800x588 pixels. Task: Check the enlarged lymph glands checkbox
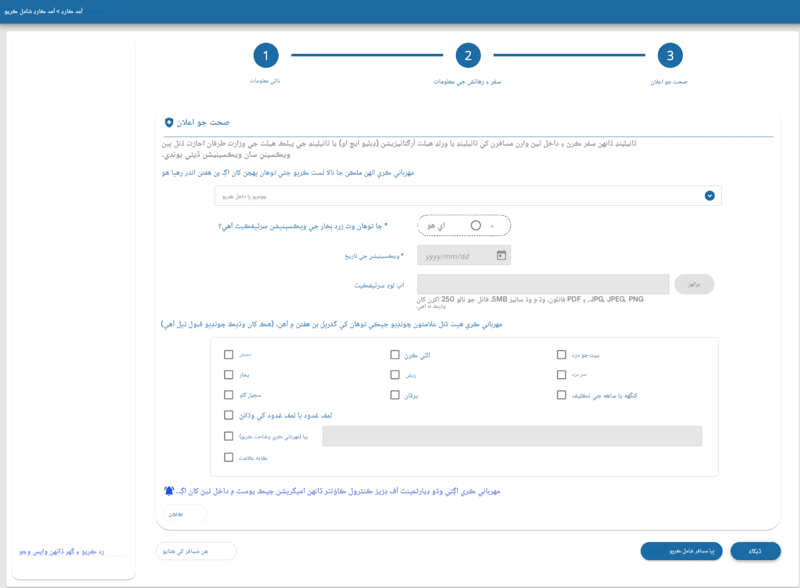(x=229, y=415)
